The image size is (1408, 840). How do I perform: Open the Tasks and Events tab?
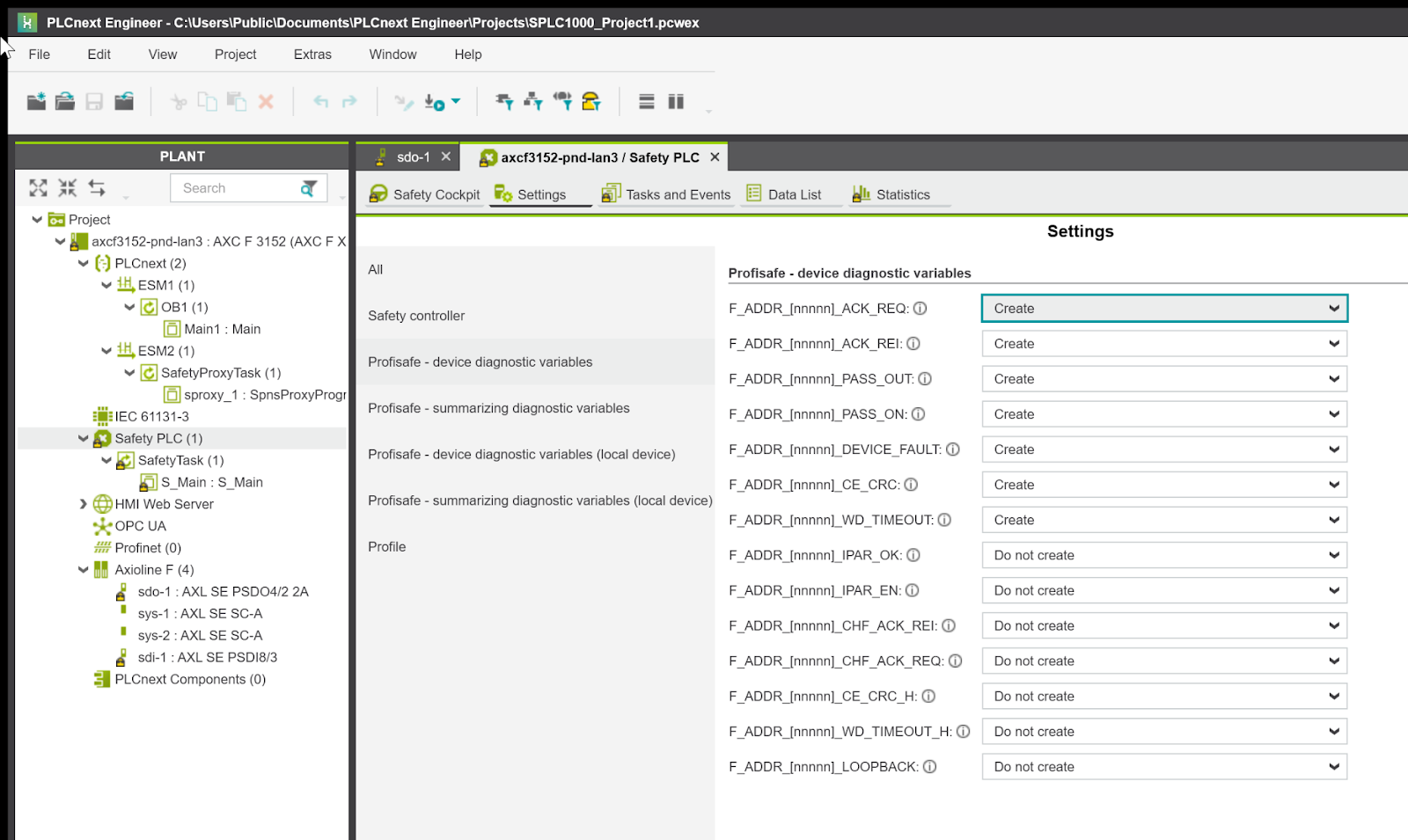click(x=667, y=194)
